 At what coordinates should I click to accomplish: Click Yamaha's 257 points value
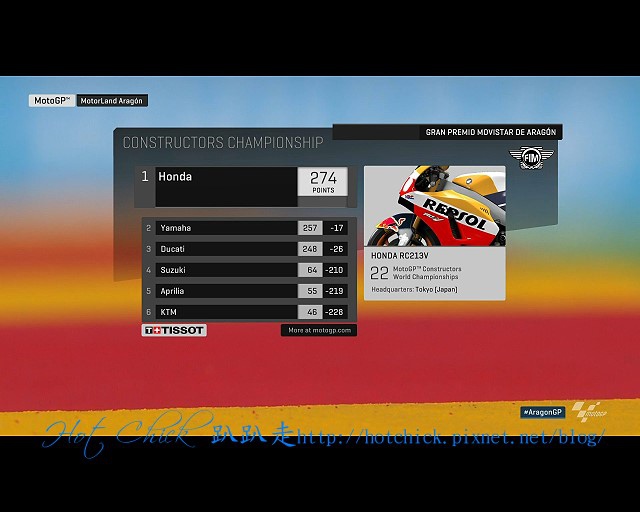point(310,228)
